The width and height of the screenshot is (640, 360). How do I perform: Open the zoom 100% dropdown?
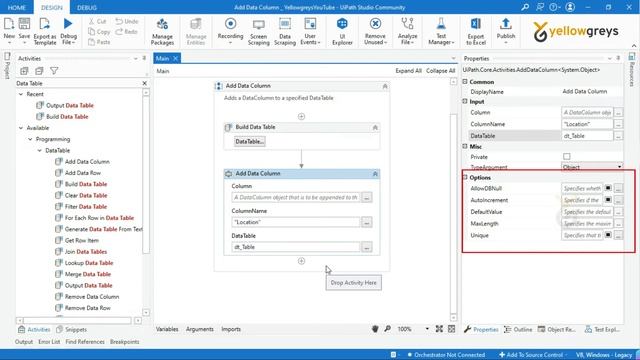tap(427, 329)
